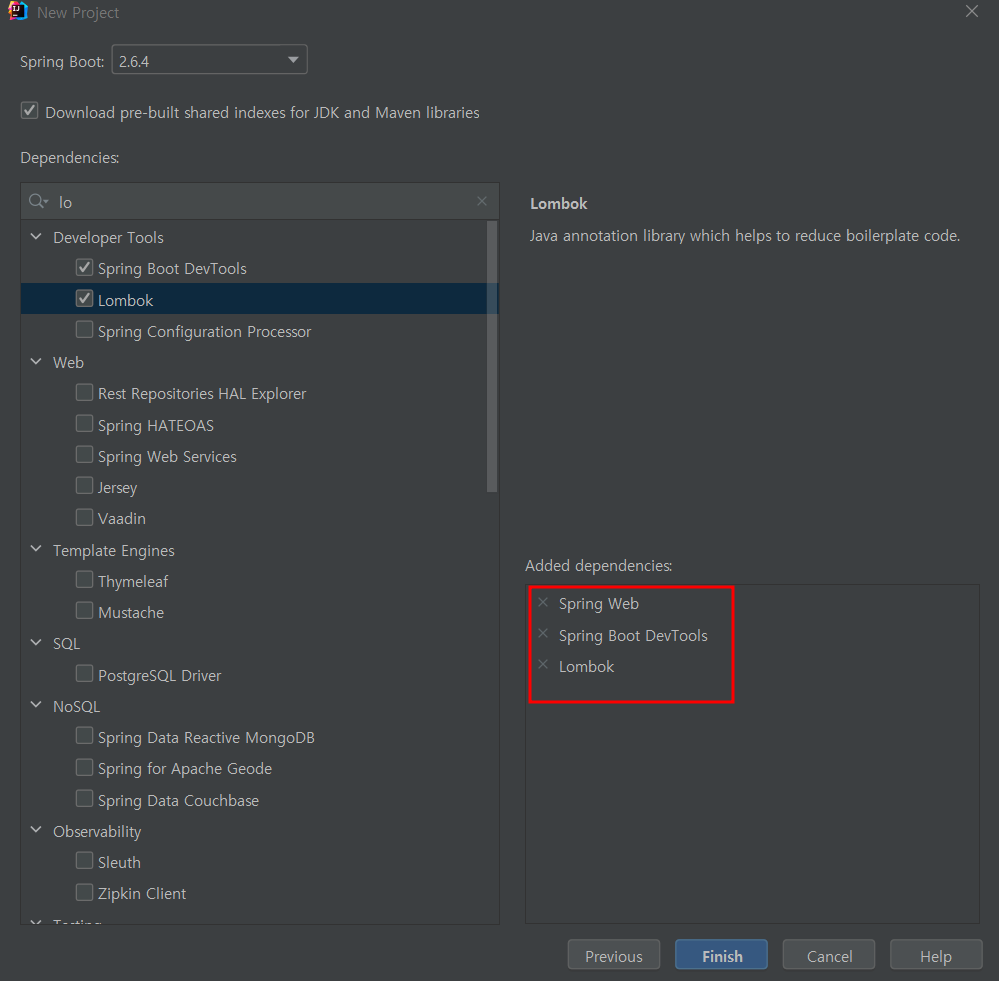Check Spring HATEOAS dependency

point(84,424)
